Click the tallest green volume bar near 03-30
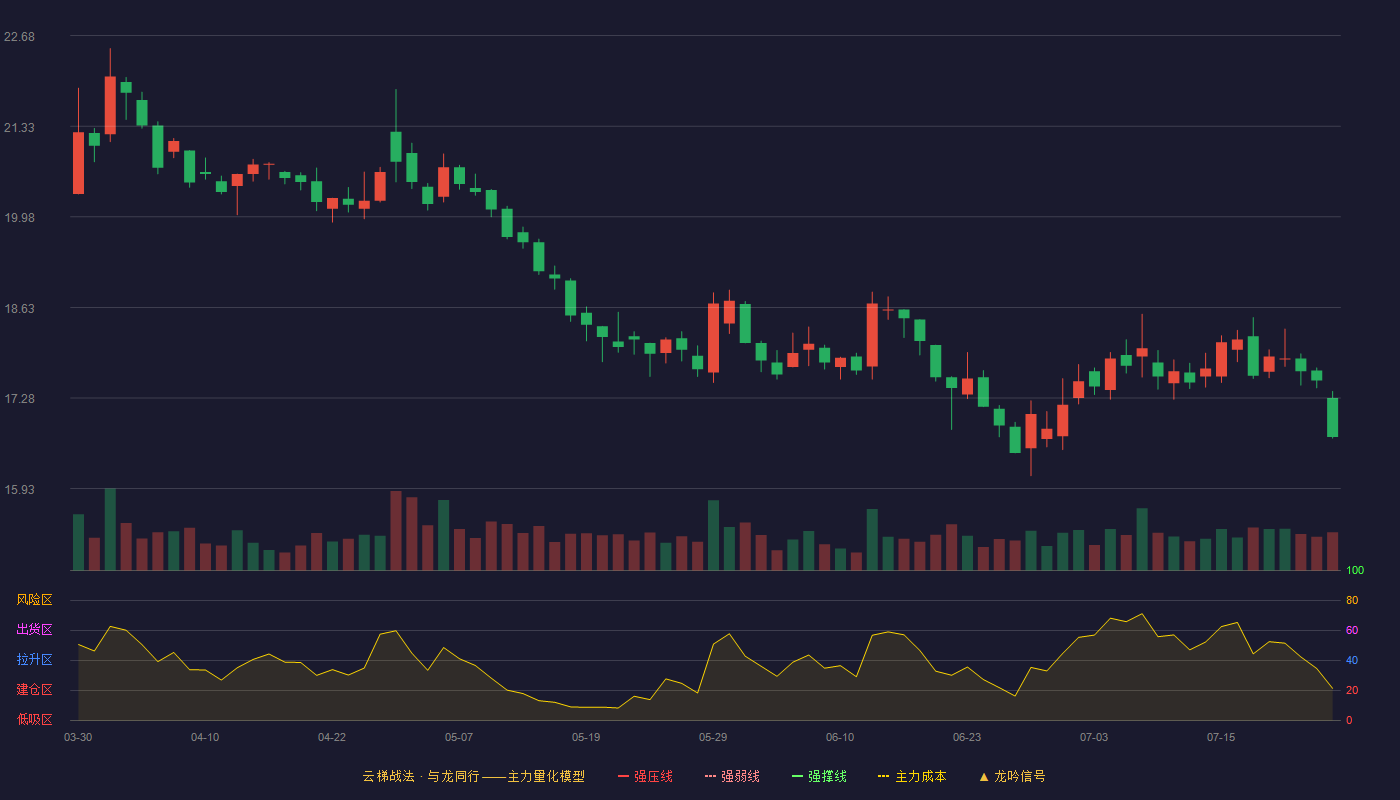Viewport: 1400px width, 800px height. [x=110, y=529]
